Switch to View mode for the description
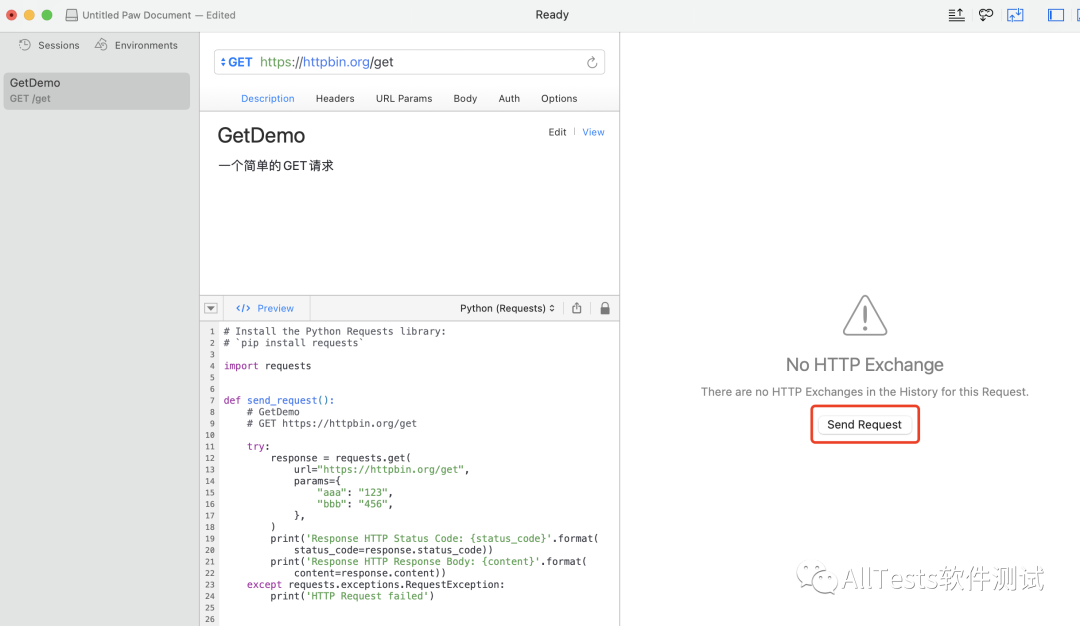Image resolution: width=1080 pixels, height=626 pixels. [x=593, y=131]
